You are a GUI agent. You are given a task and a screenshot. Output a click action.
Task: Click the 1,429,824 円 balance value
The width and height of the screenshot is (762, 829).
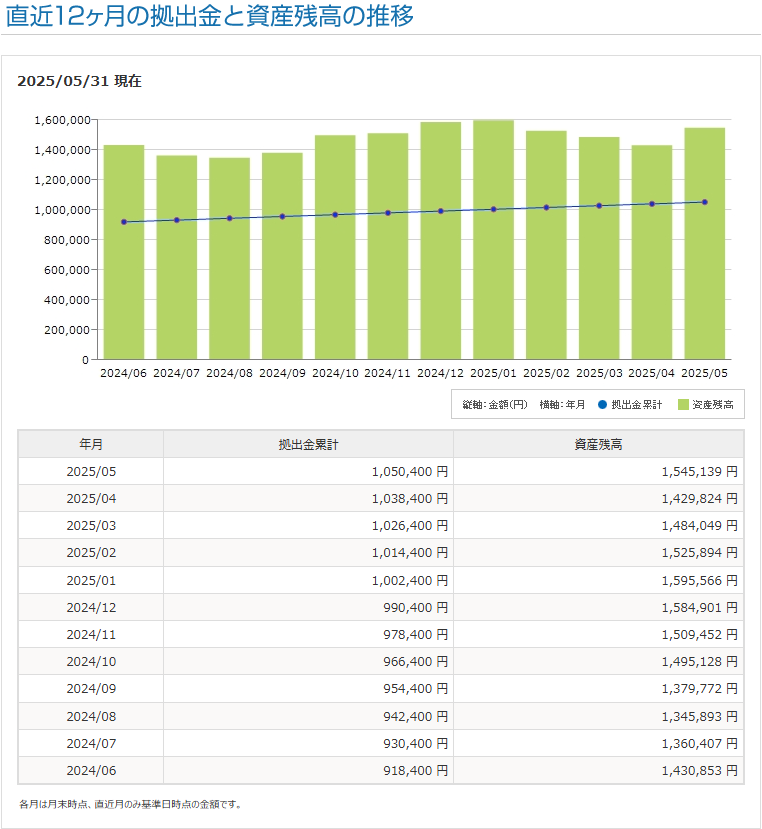point(700,499)
